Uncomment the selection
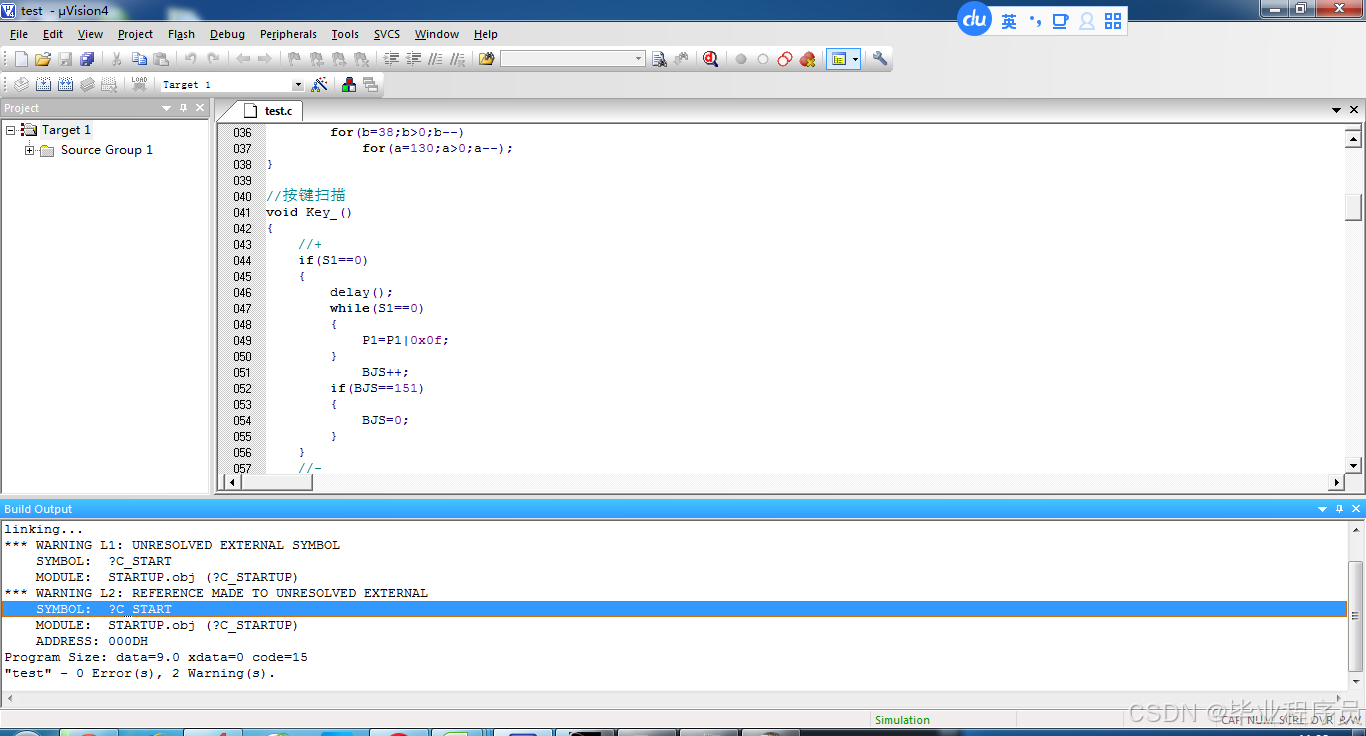This screenshot has width=1366, height=736. (457, 60)
